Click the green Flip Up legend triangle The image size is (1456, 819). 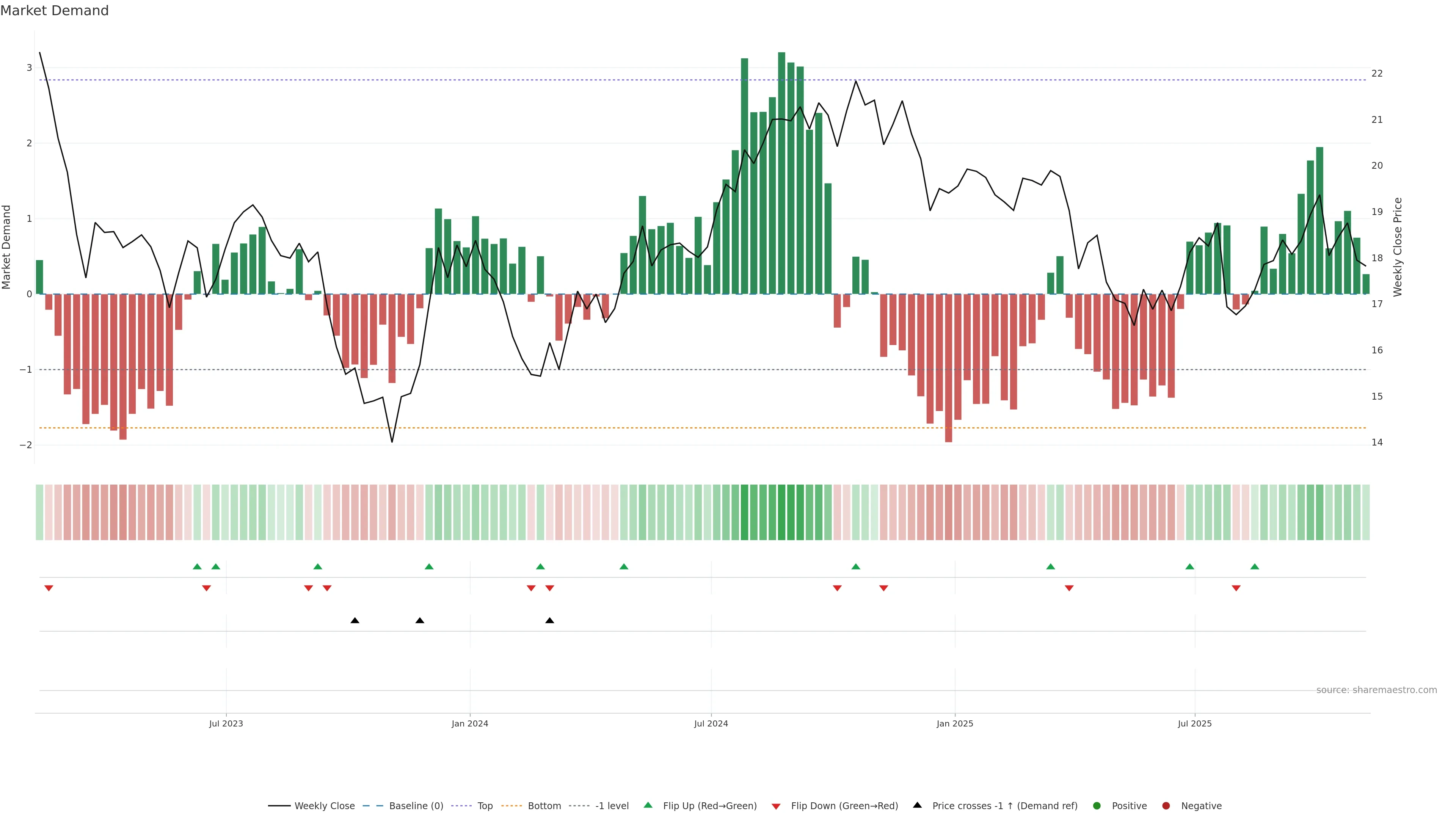pos(648,805)
